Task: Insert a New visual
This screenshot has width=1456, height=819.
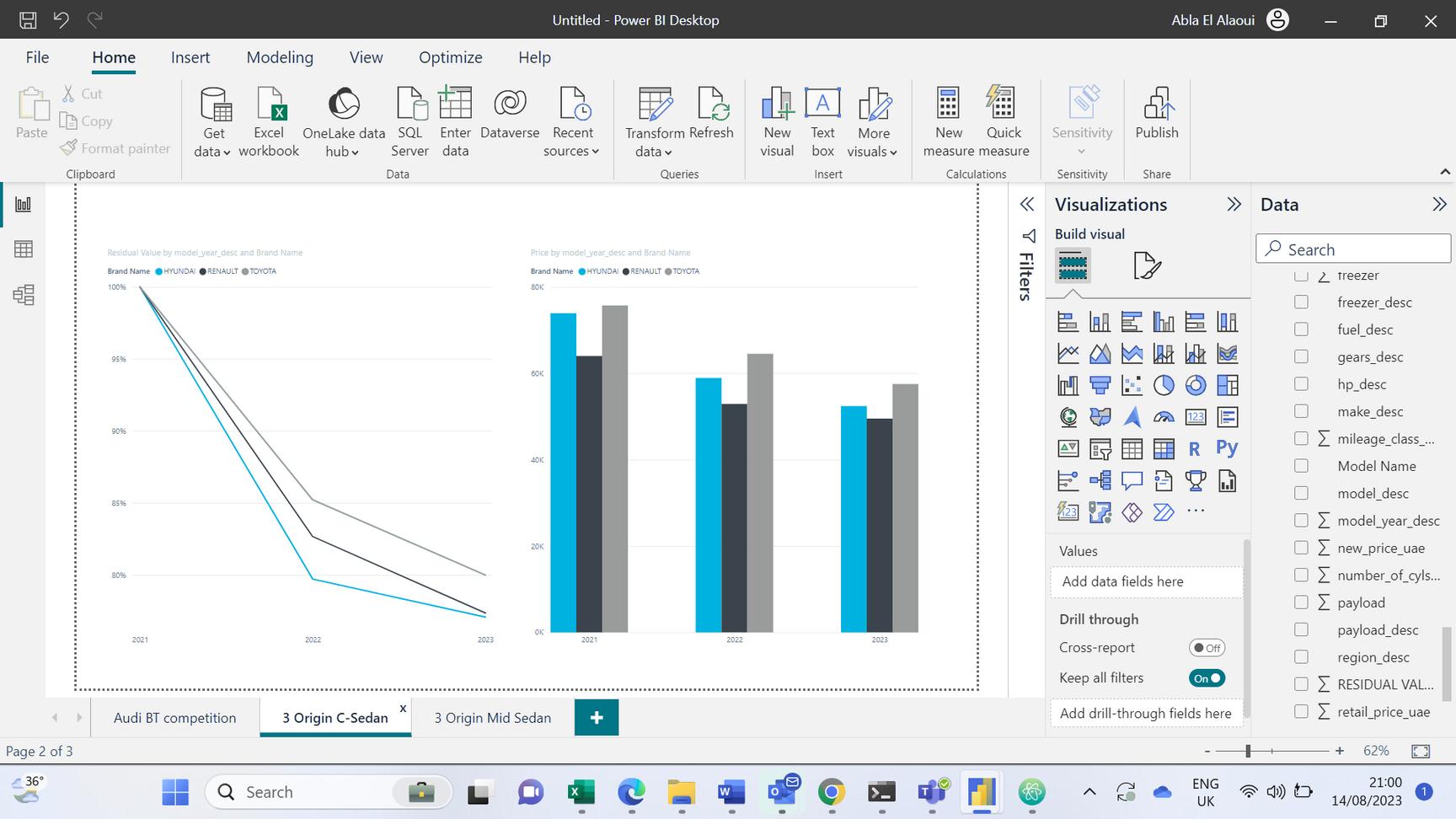Action: [x=777, y=123]
